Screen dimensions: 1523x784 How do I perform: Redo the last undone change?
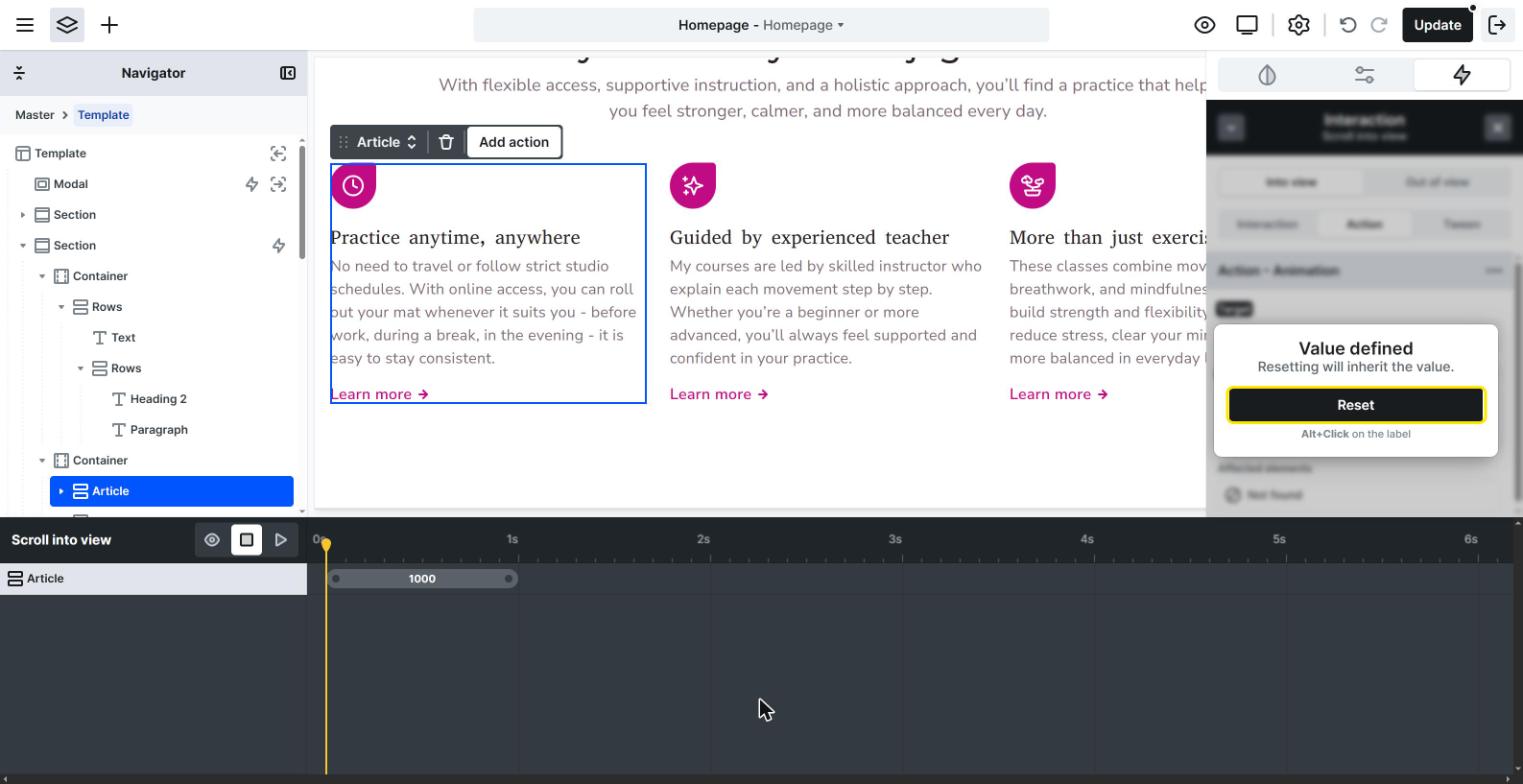tap(1379, 25)
